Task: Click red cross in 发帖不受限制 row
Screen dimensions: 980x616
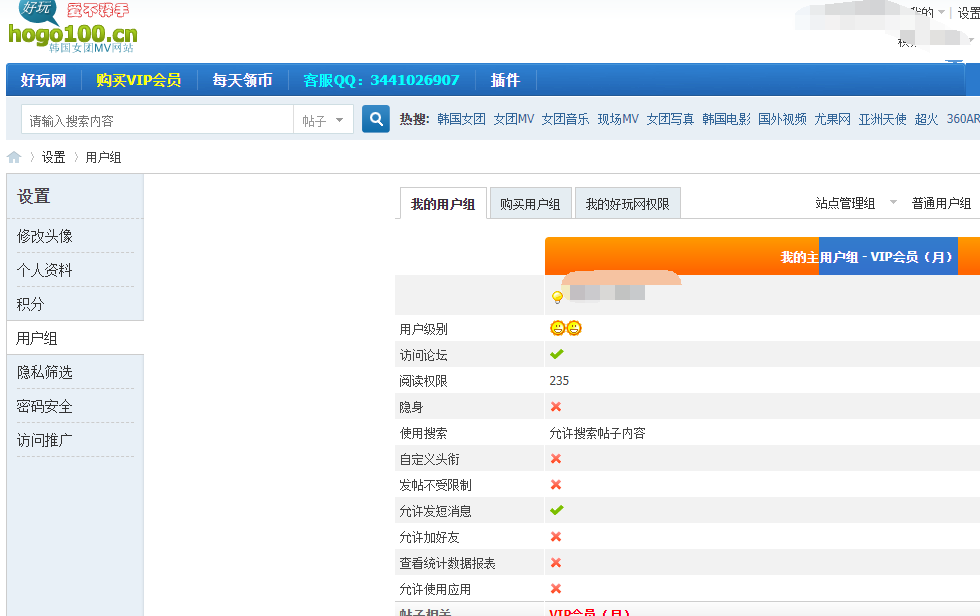Action: [x=556, y=485]
